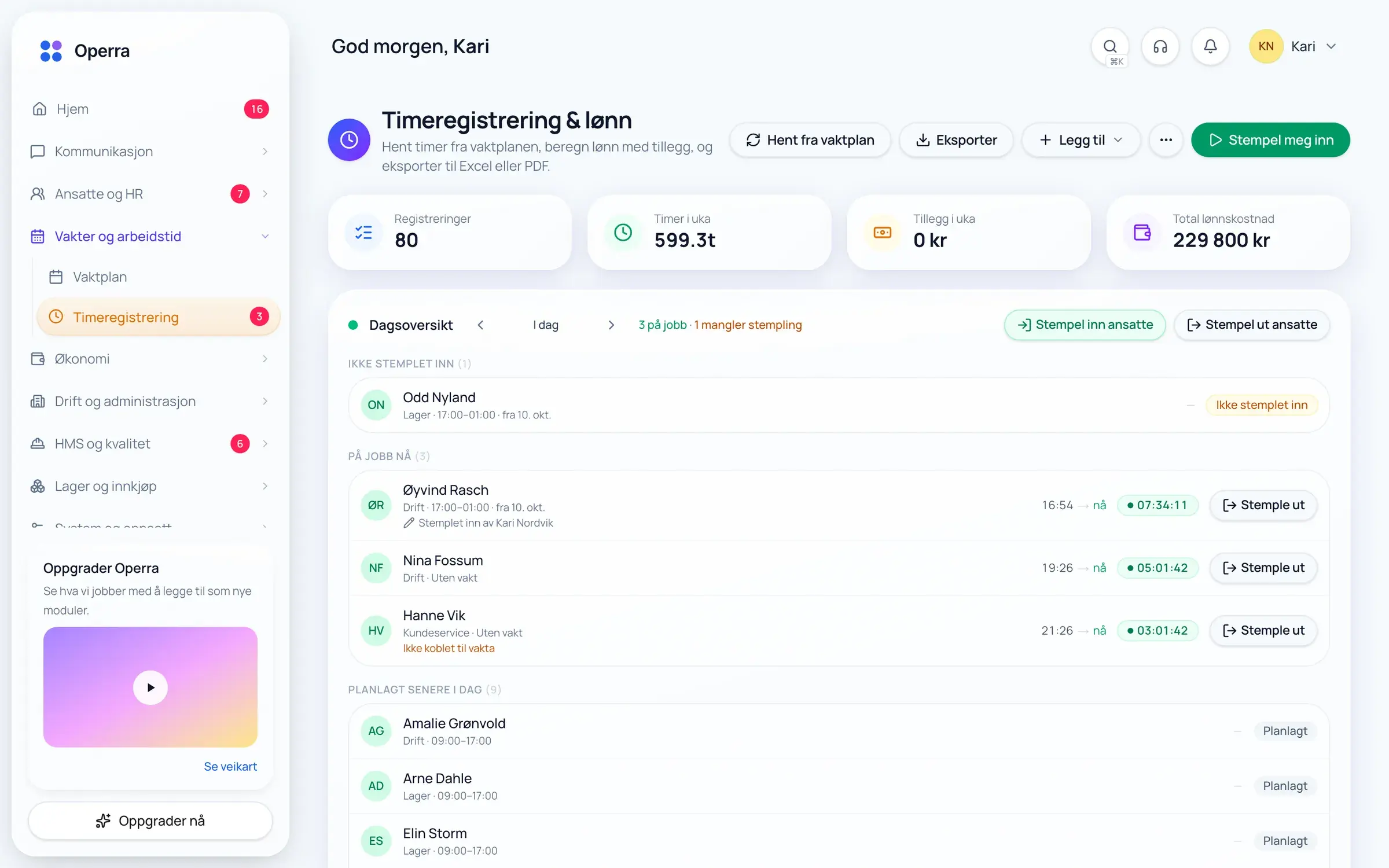The image size is (1389, 868).
Task: Go to previous day in Dagsoversikt
Action: pyautogui.click(x=480, y=325)
